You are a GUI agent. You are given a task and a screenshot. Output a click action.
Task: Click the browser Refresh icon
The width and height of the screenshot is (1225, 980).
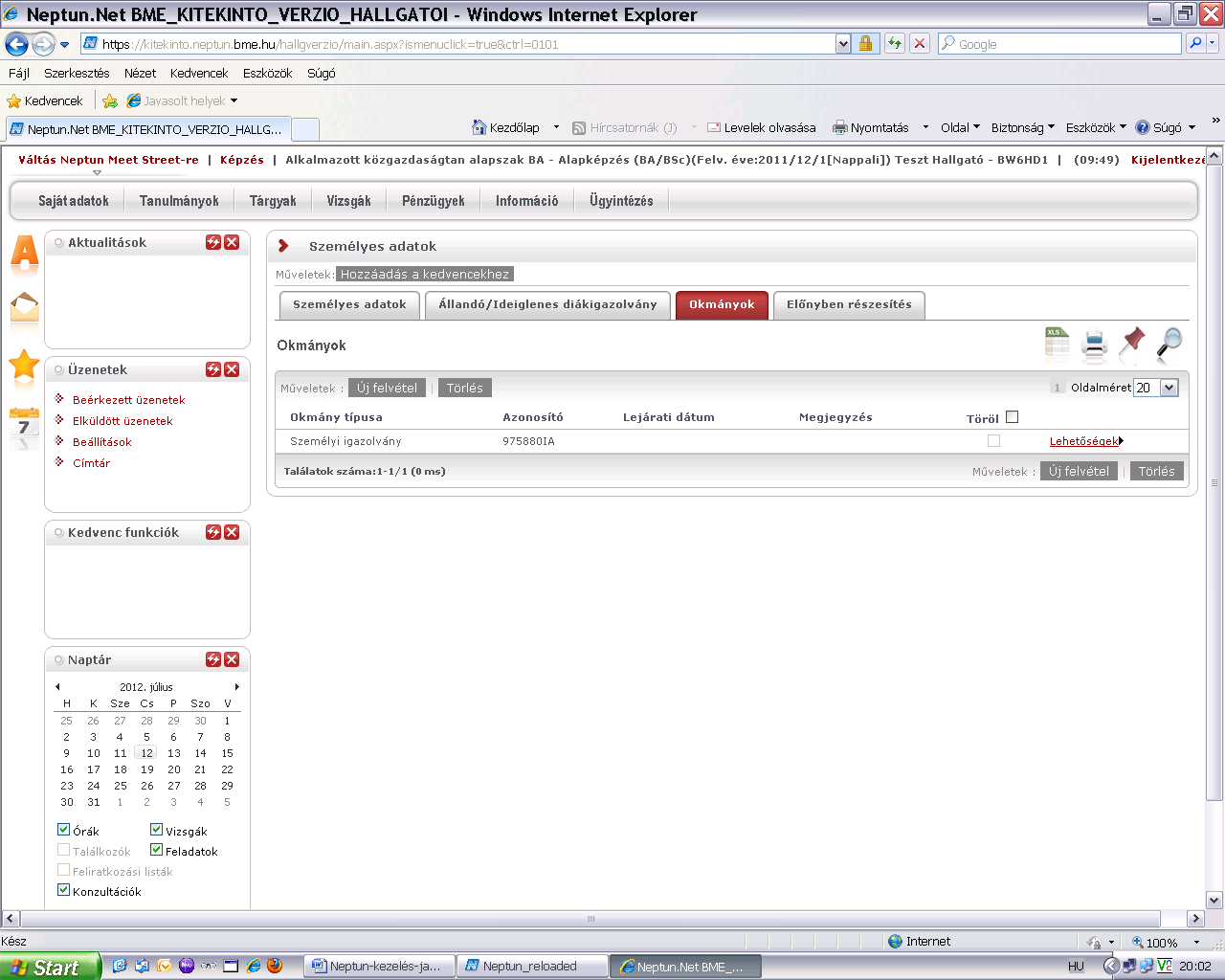(x=895, y=43)
